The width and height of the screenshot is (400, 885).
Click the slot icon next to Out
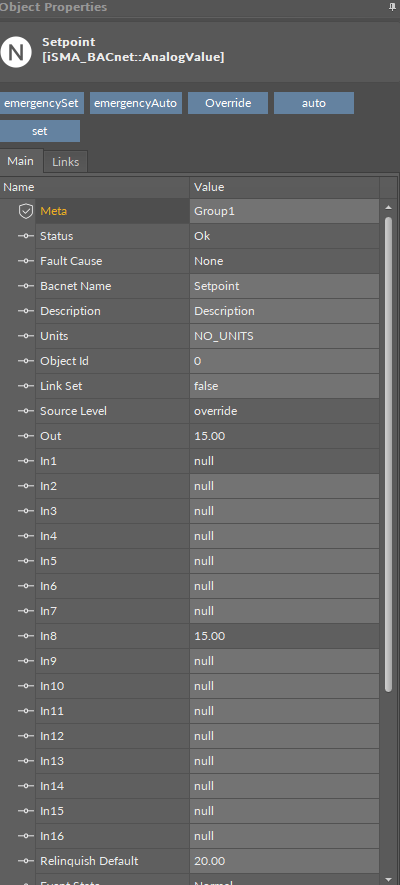coord(25,436)
